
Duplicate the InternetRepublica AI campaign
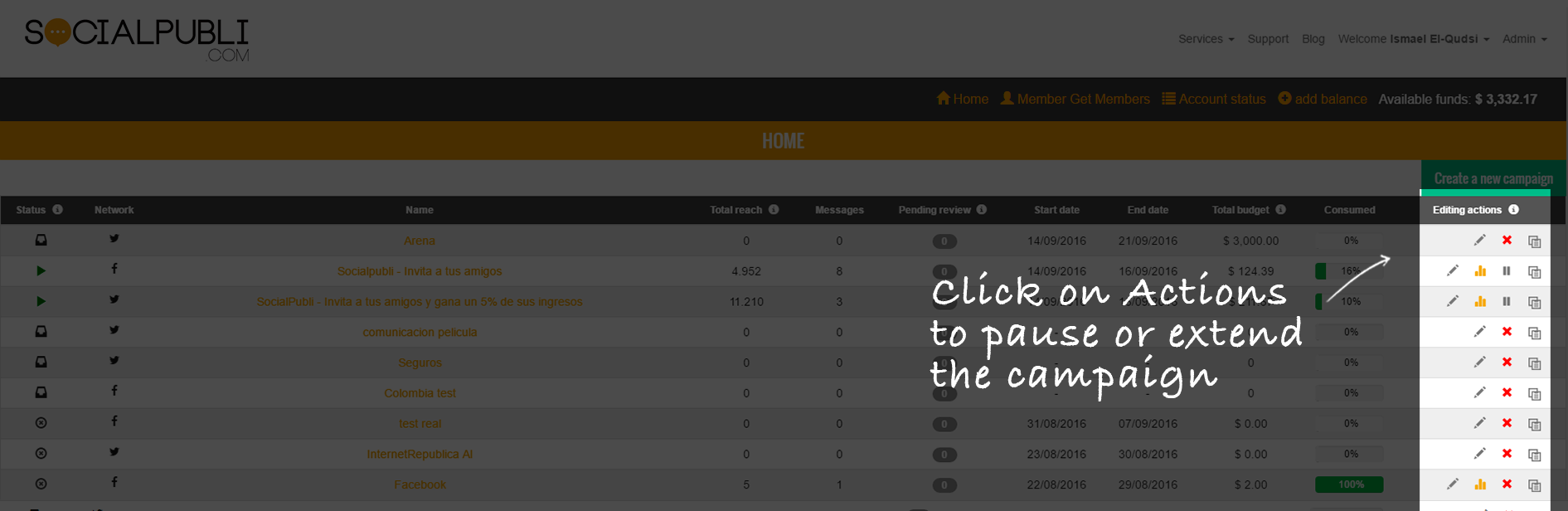(x=1534, y=455)
